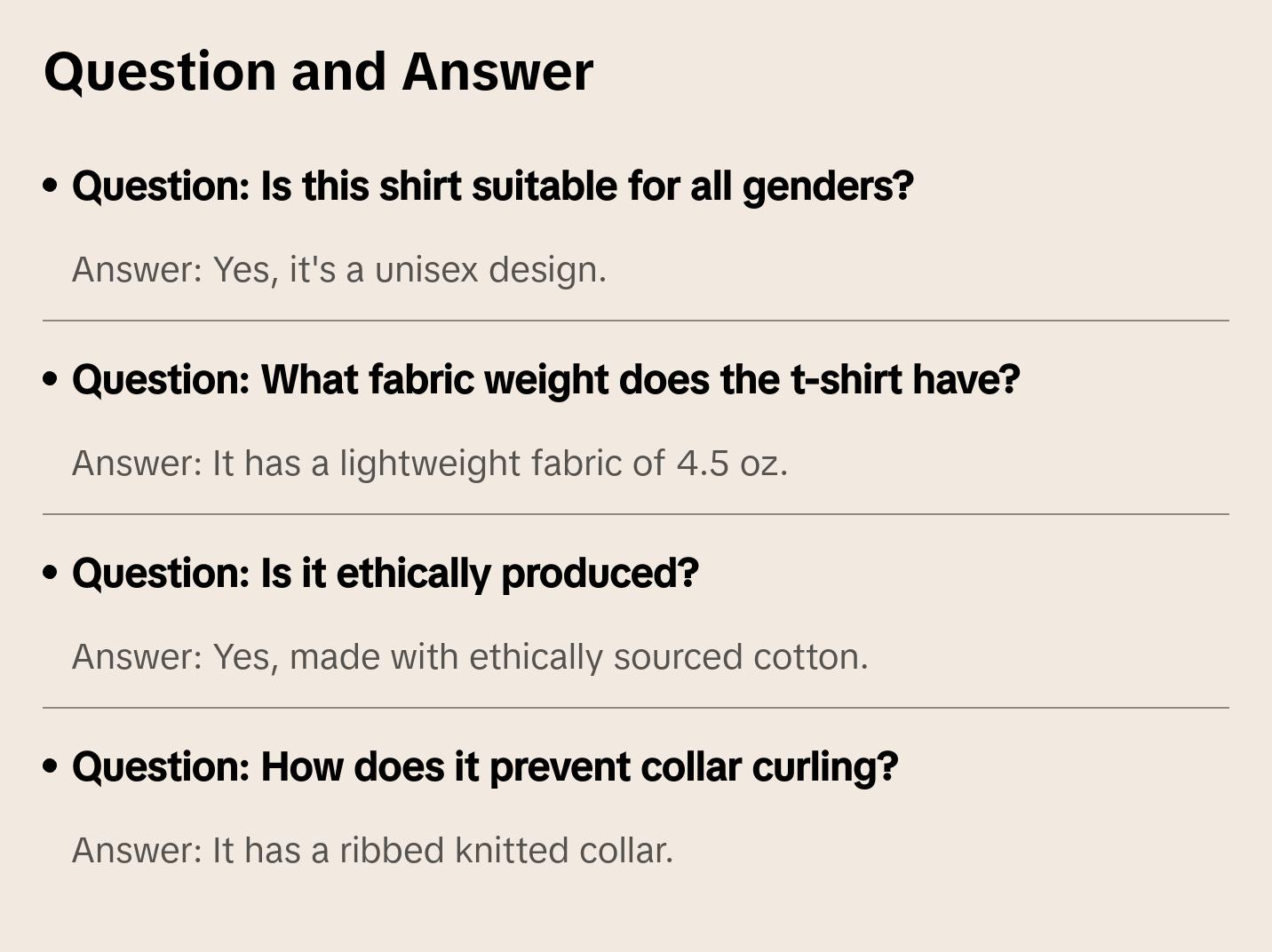Click the bullet beside the fabric weight question
Image resolution: width=1272 pixels, height=952 pixels.
[51, 379]
